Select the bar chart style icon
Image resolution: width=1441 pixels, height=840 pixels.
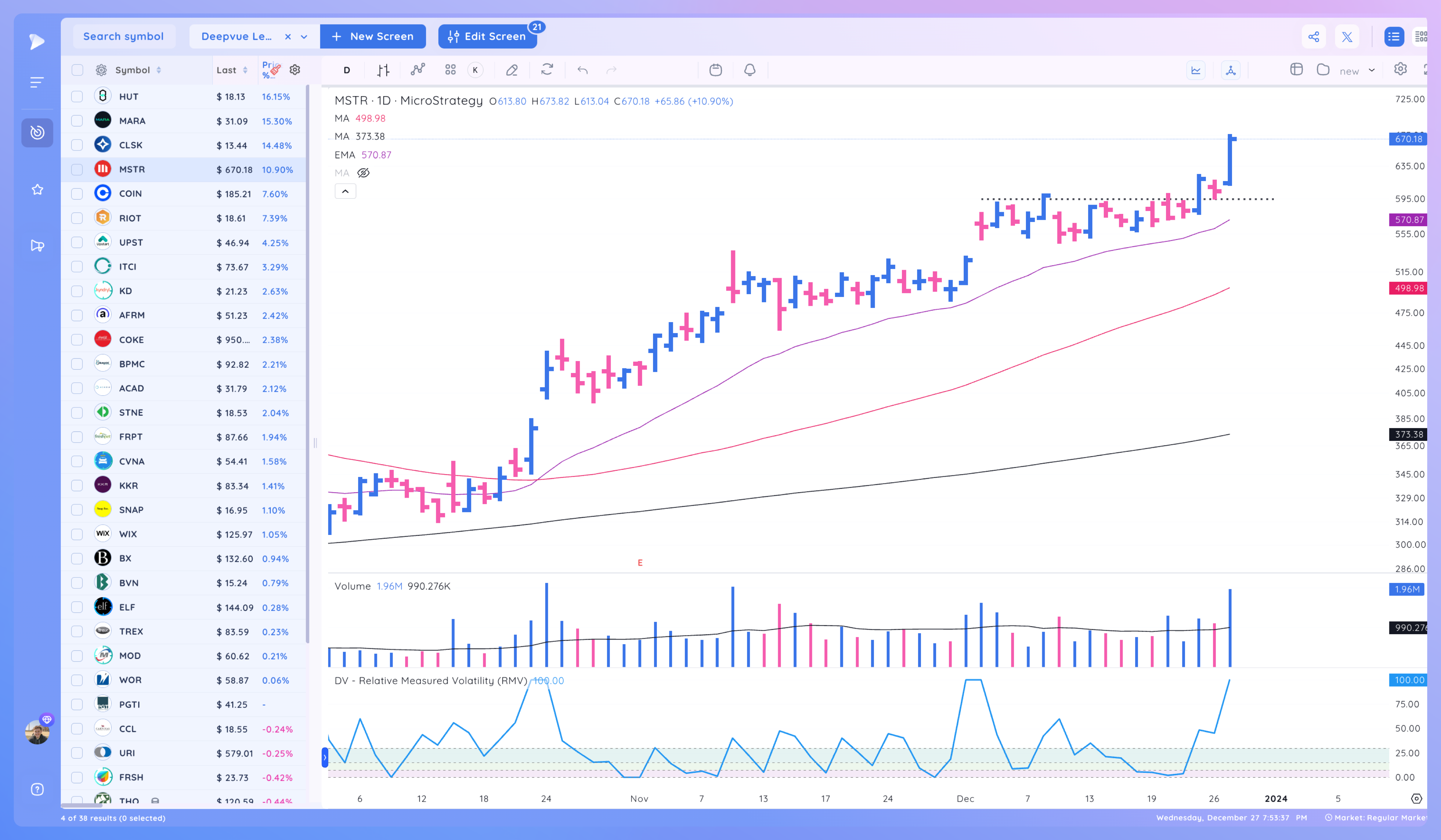[x=383, y=70]
